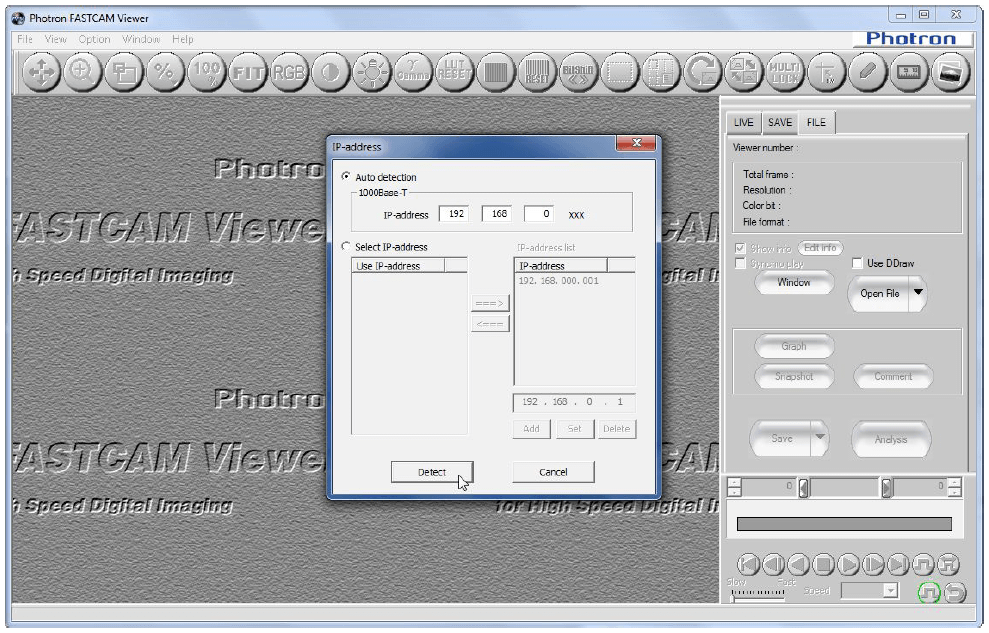The width and height of the screenshot is (989, 633).
Task: Open the File menu
Action: coord(25,39)
